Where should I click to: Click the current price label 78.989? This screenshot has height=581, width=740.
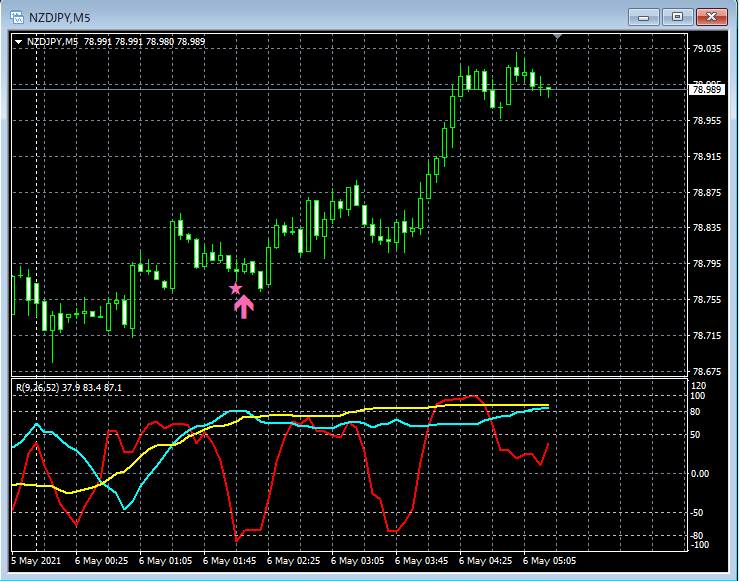706,90
